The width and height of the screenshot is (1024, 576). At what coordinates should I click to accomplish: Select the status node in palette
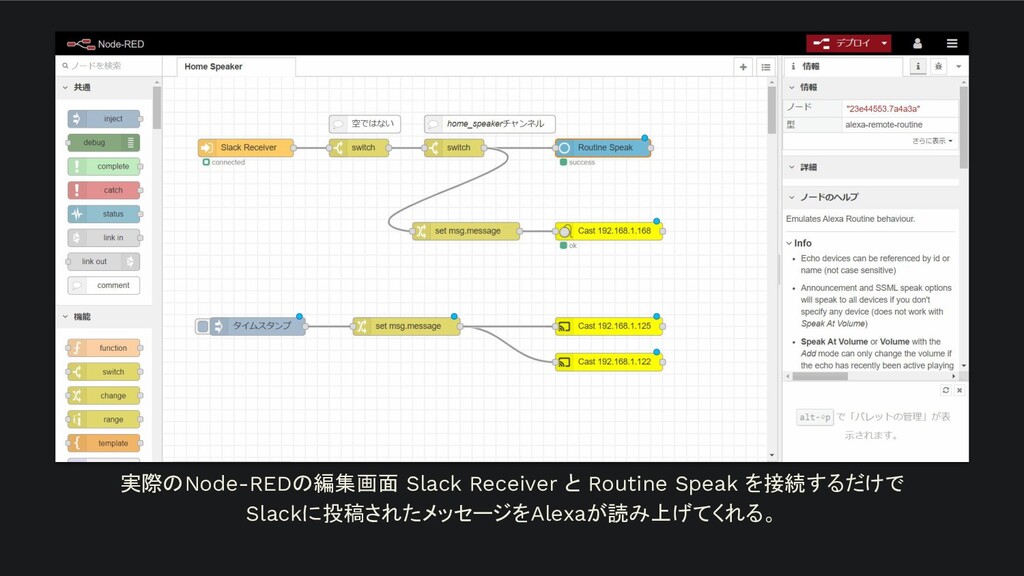coord(104,214)
